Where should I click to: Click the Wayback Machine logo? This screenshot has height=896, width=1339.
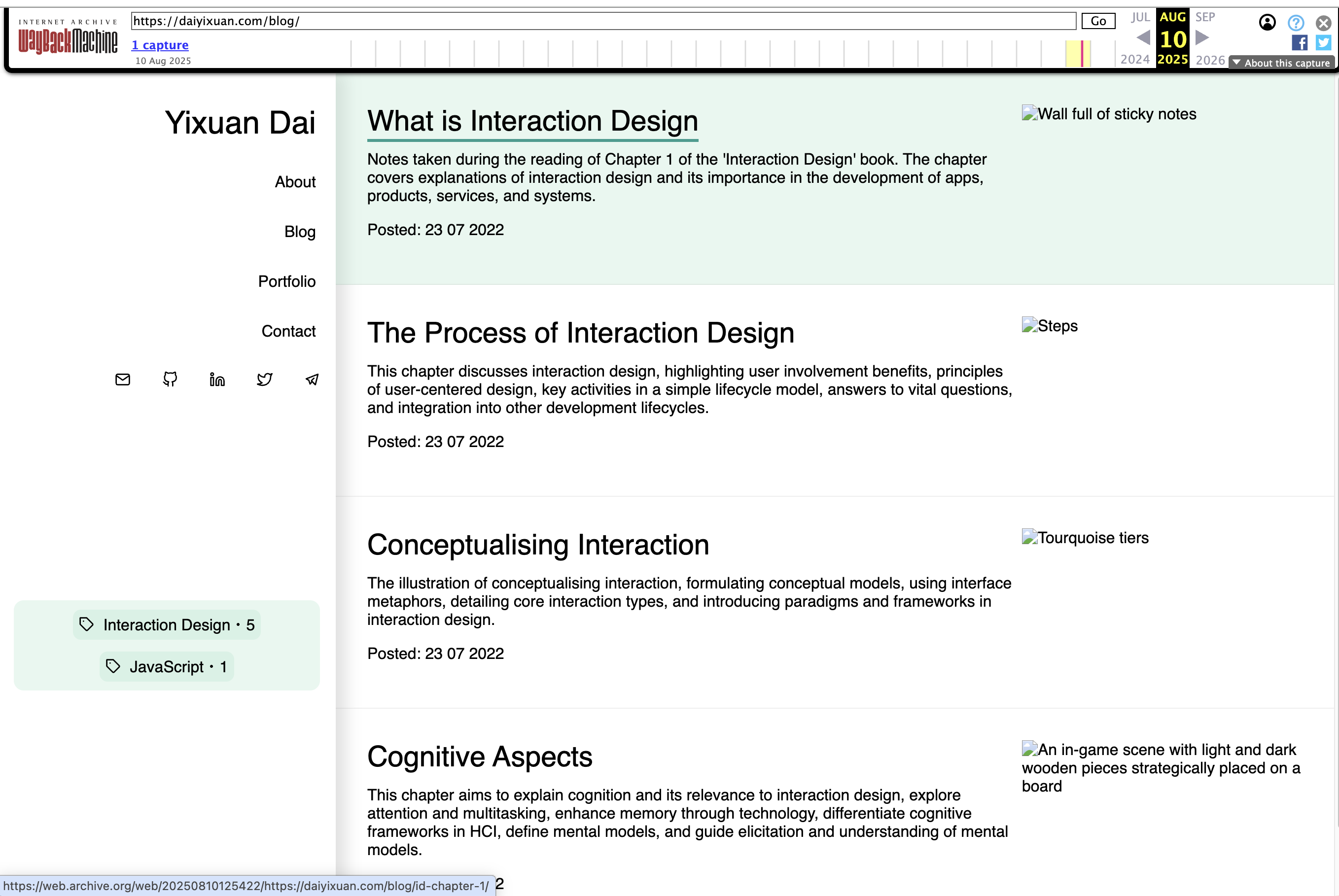click(68, 37)
